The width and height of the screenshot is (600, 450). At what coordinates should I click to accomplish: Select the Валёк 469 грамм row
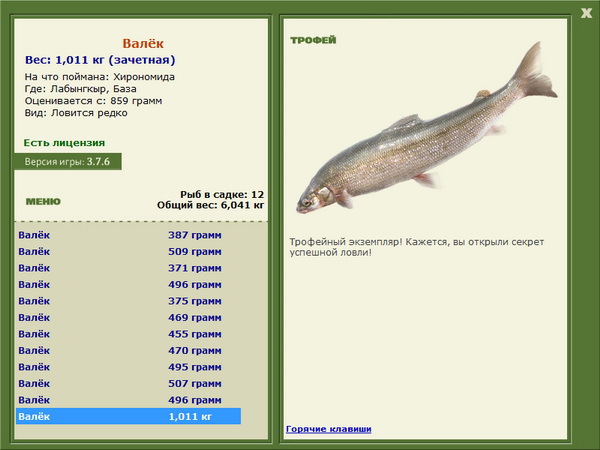click(129, 317)
